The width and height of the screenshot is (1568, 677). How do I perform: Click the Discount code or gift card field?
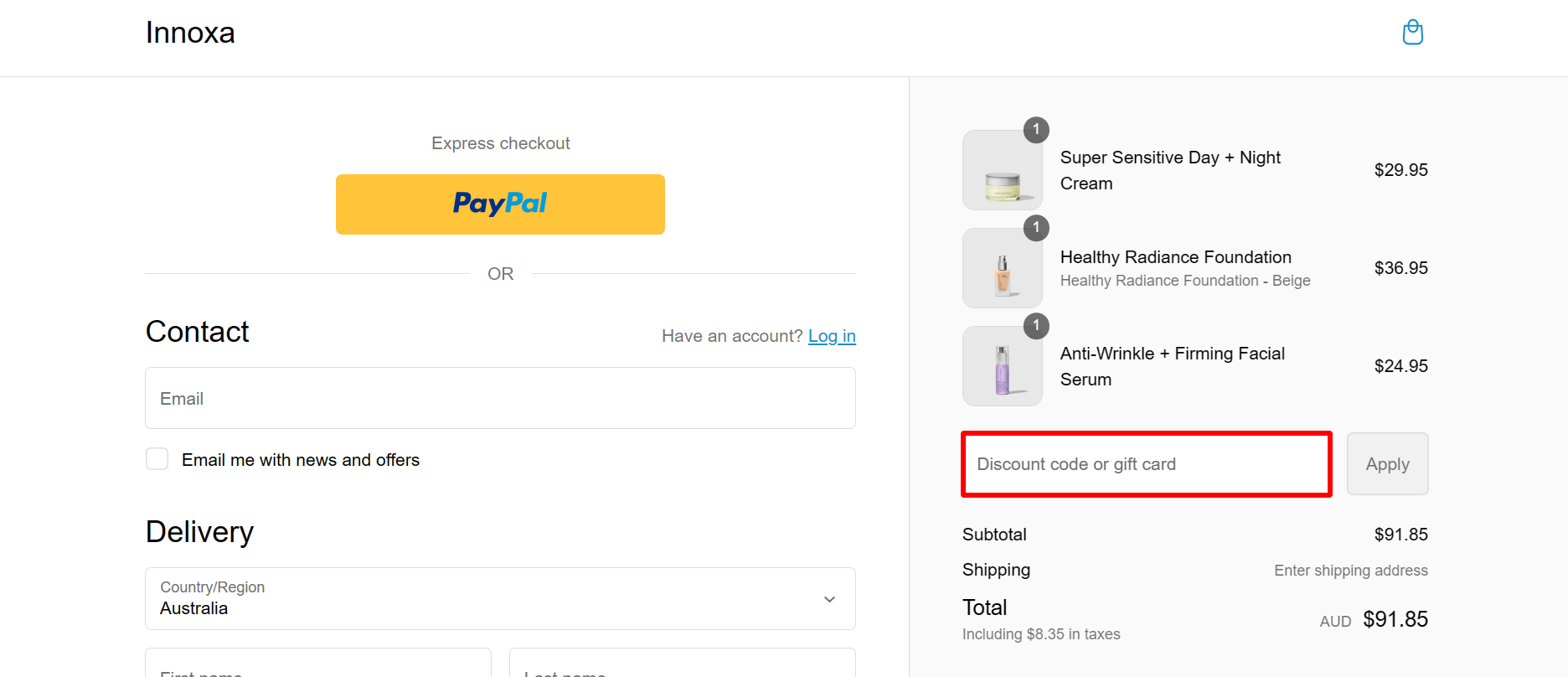[1146, 464]
